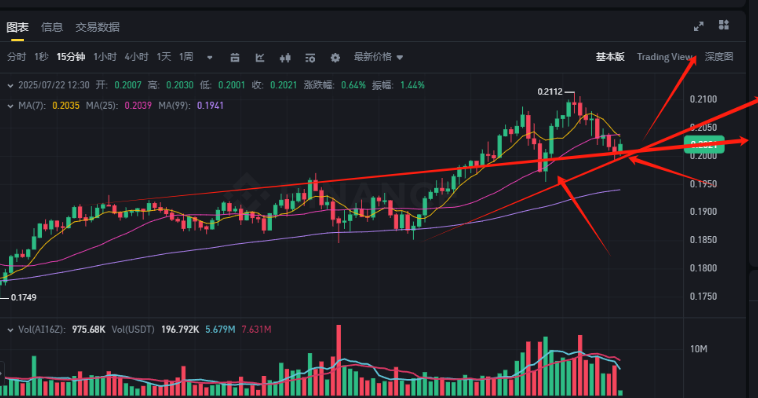The height and width of the screenshot is (398, 758).
Task: Switch to 1小时 time interval
Action: pyautogui.click(x=105, y=57)
